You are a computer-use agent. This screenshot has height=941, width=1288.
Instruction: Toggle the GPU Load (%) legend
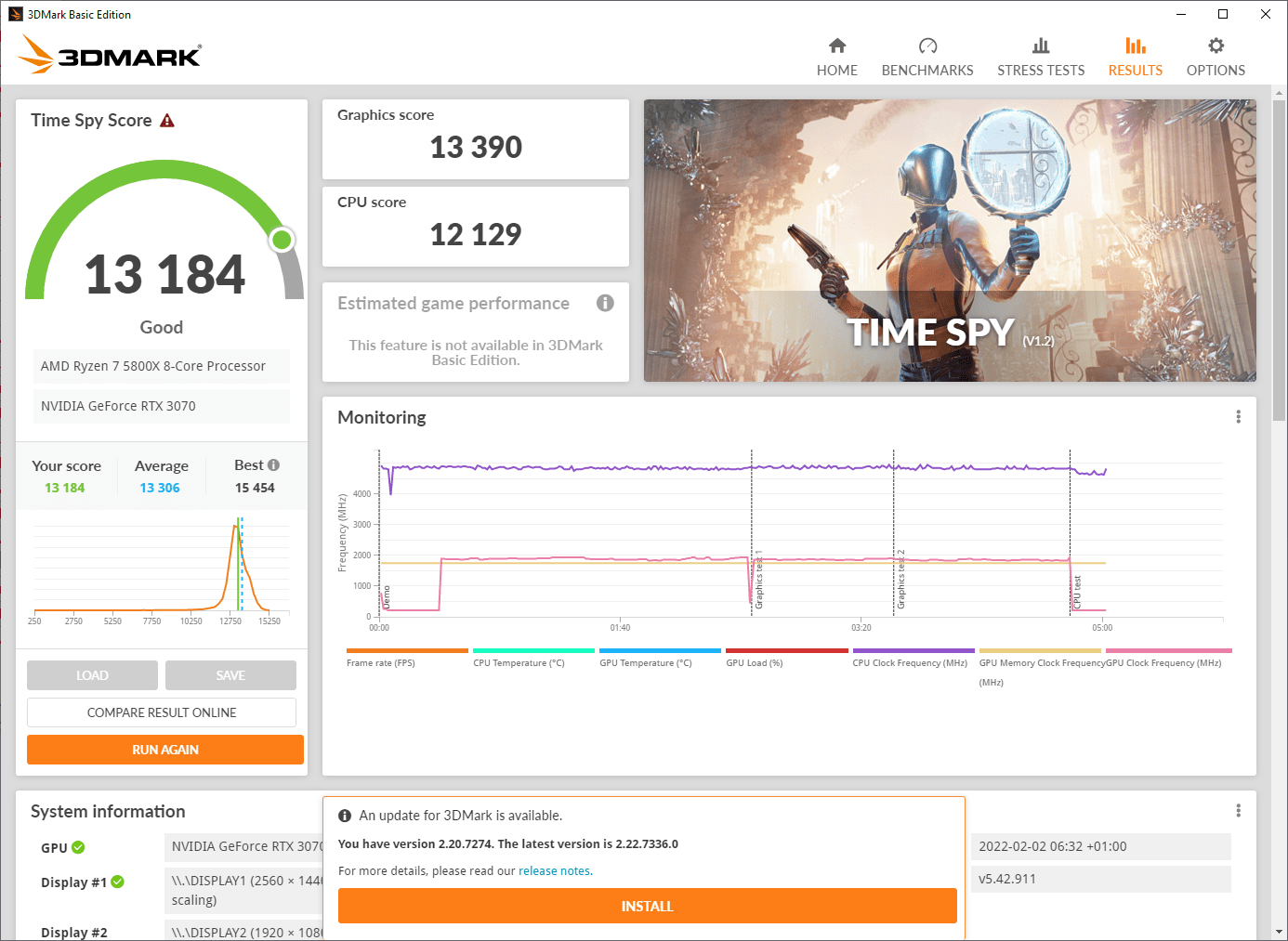coord(786,658)
